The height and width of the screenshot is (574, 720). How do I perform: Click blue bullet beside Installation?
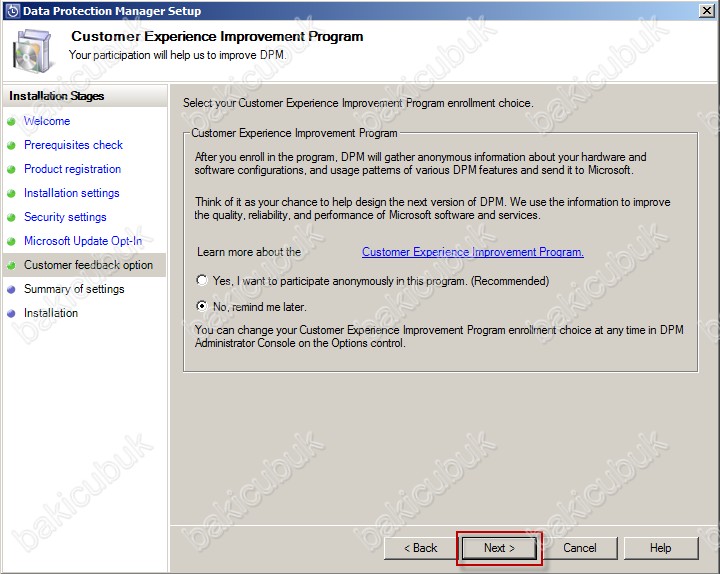click(x=11, y=314)
